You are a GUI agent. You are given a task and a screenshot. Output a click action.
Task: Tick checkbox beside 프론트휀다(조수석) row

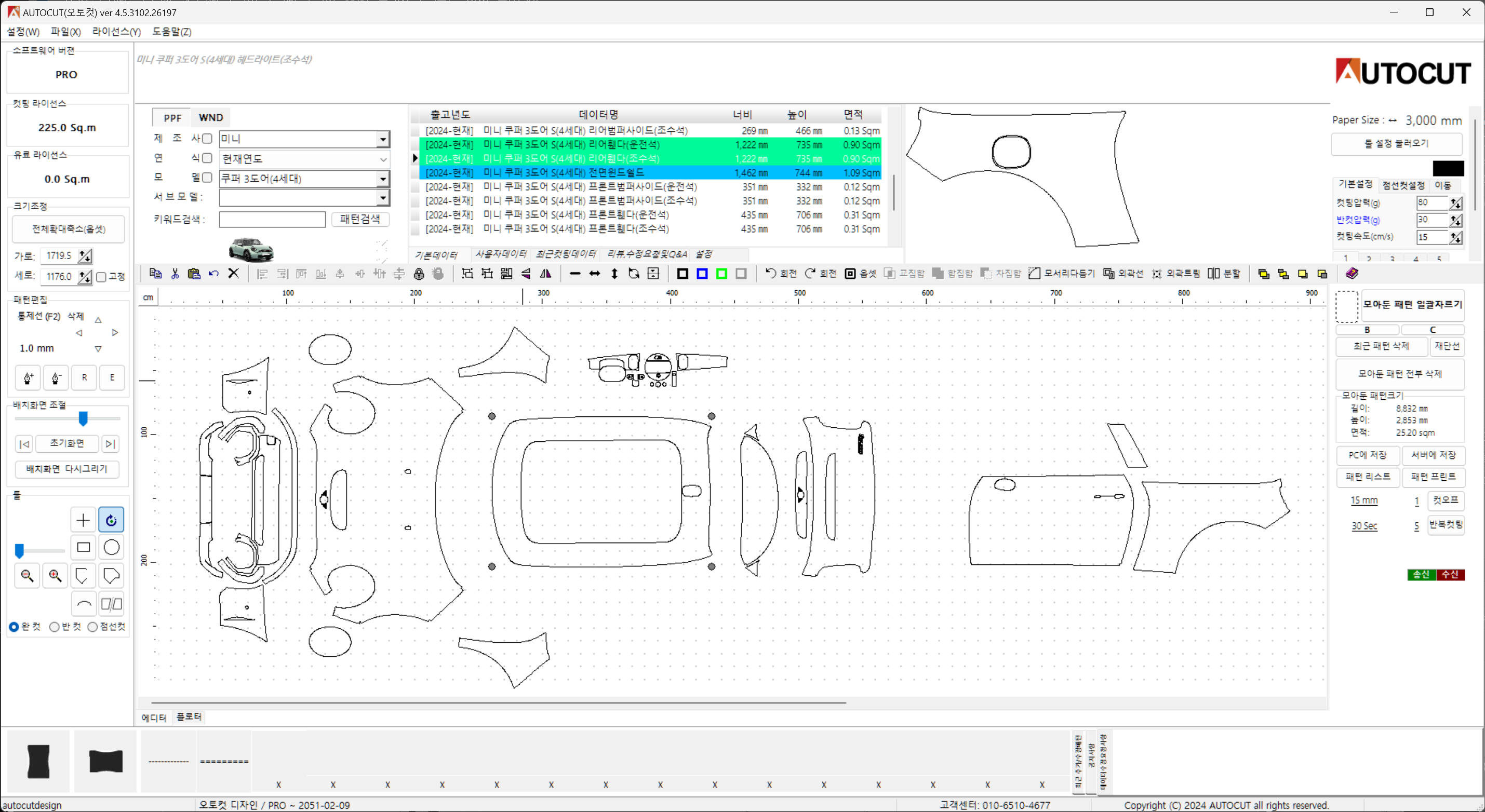415,229
